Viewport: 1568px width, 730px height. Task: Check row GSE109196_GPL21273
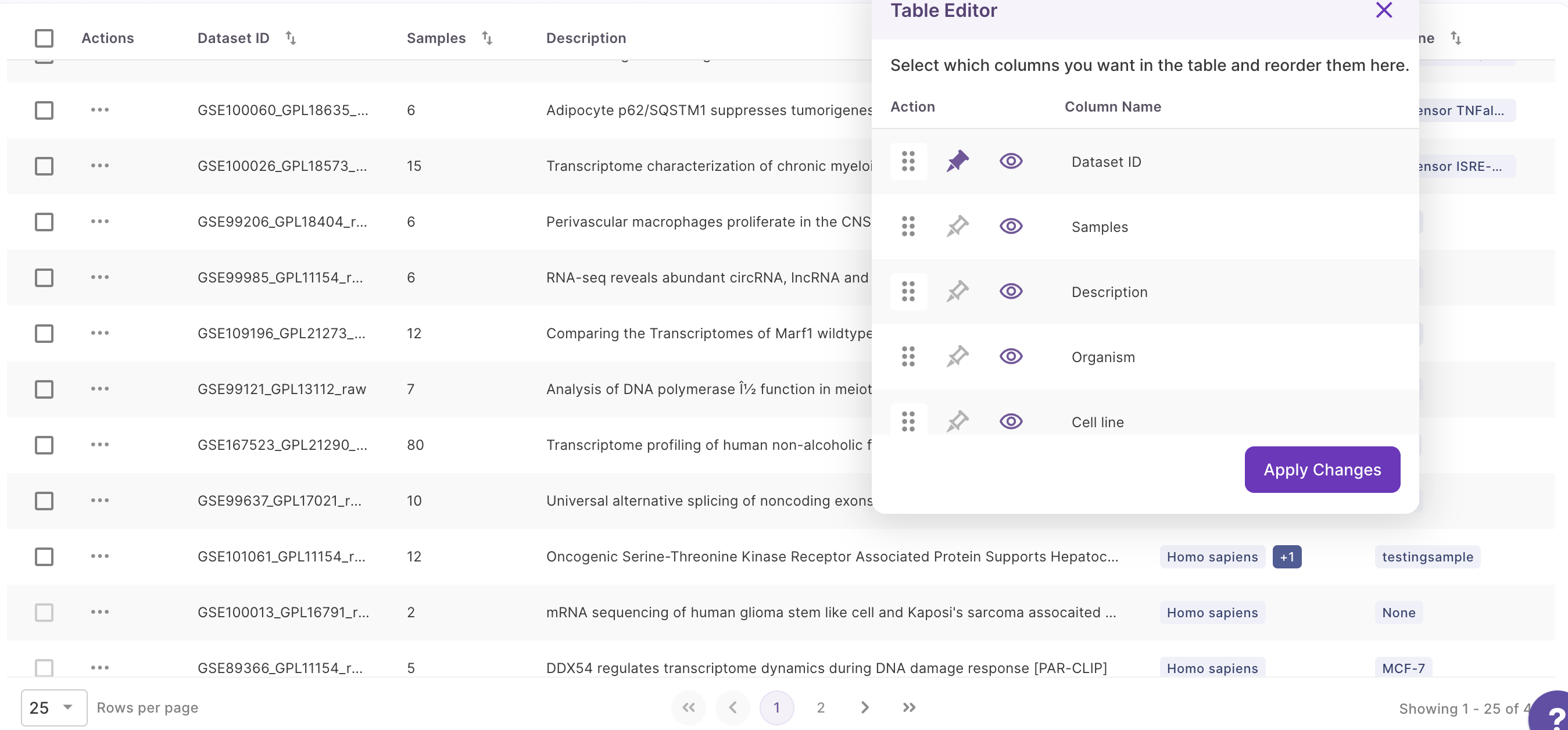pyautogui.click(x=44, y=334)
